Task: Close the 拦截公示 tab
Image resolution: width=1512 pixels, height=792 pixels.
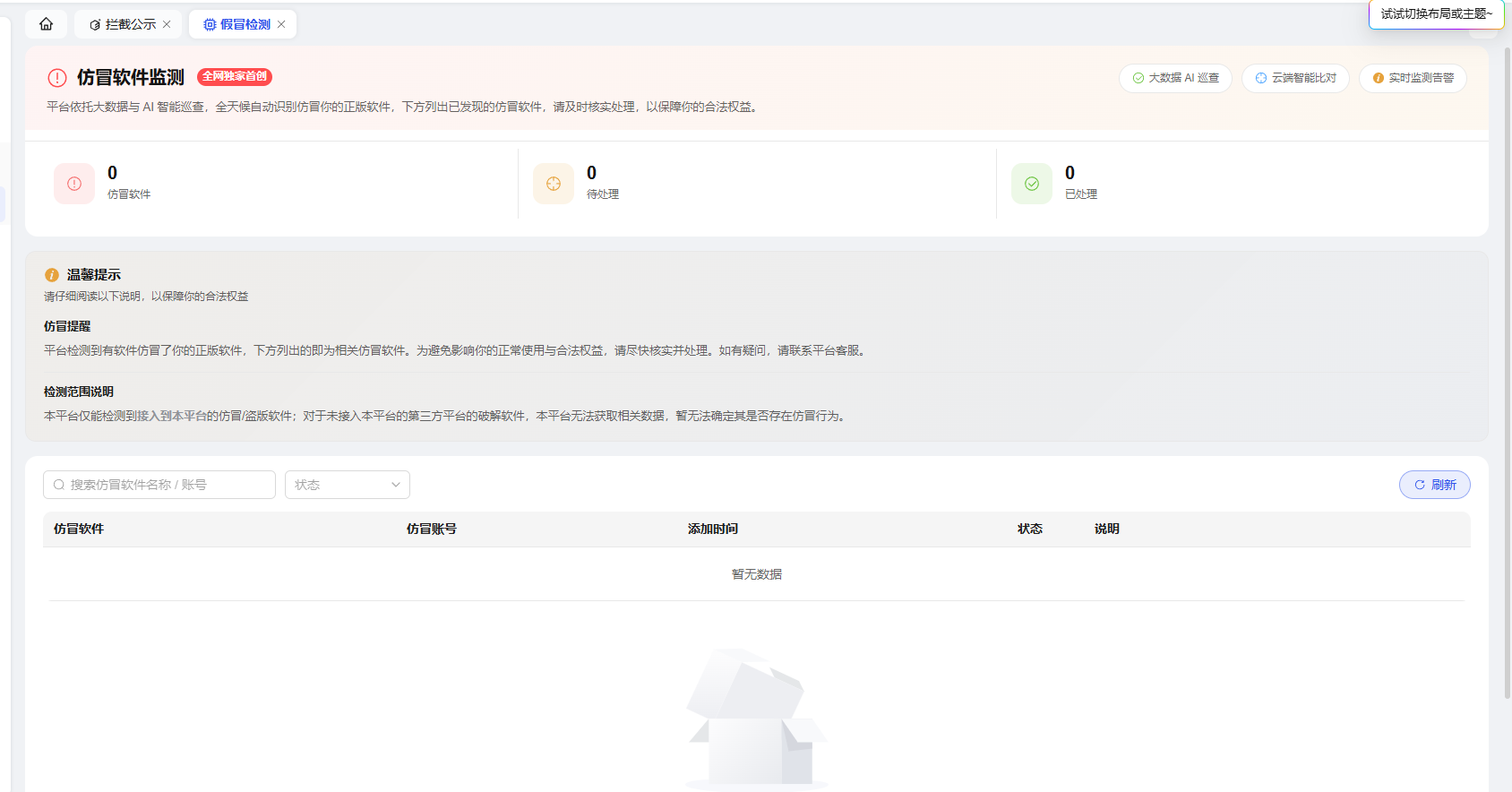Action: [167, 24]
